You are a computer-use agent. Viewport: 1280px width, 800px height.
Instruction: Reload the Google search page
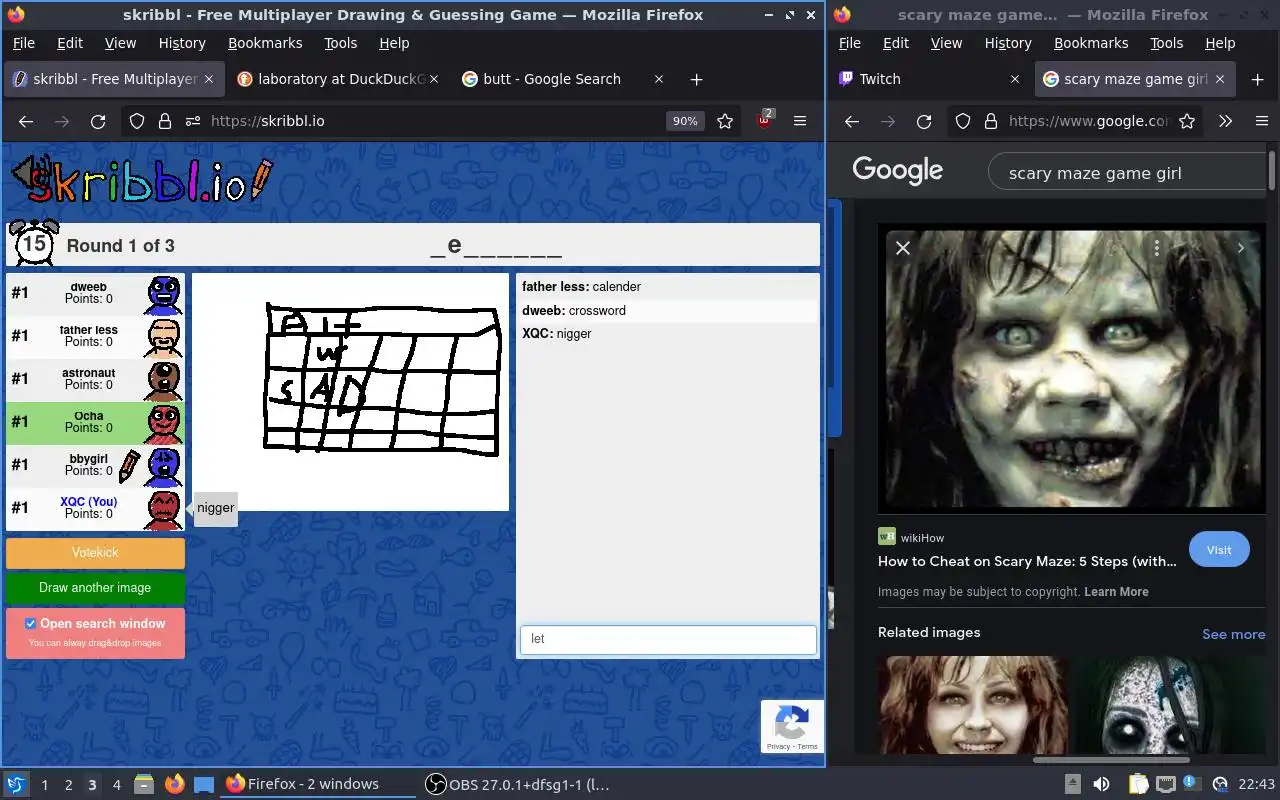point(924,121)
